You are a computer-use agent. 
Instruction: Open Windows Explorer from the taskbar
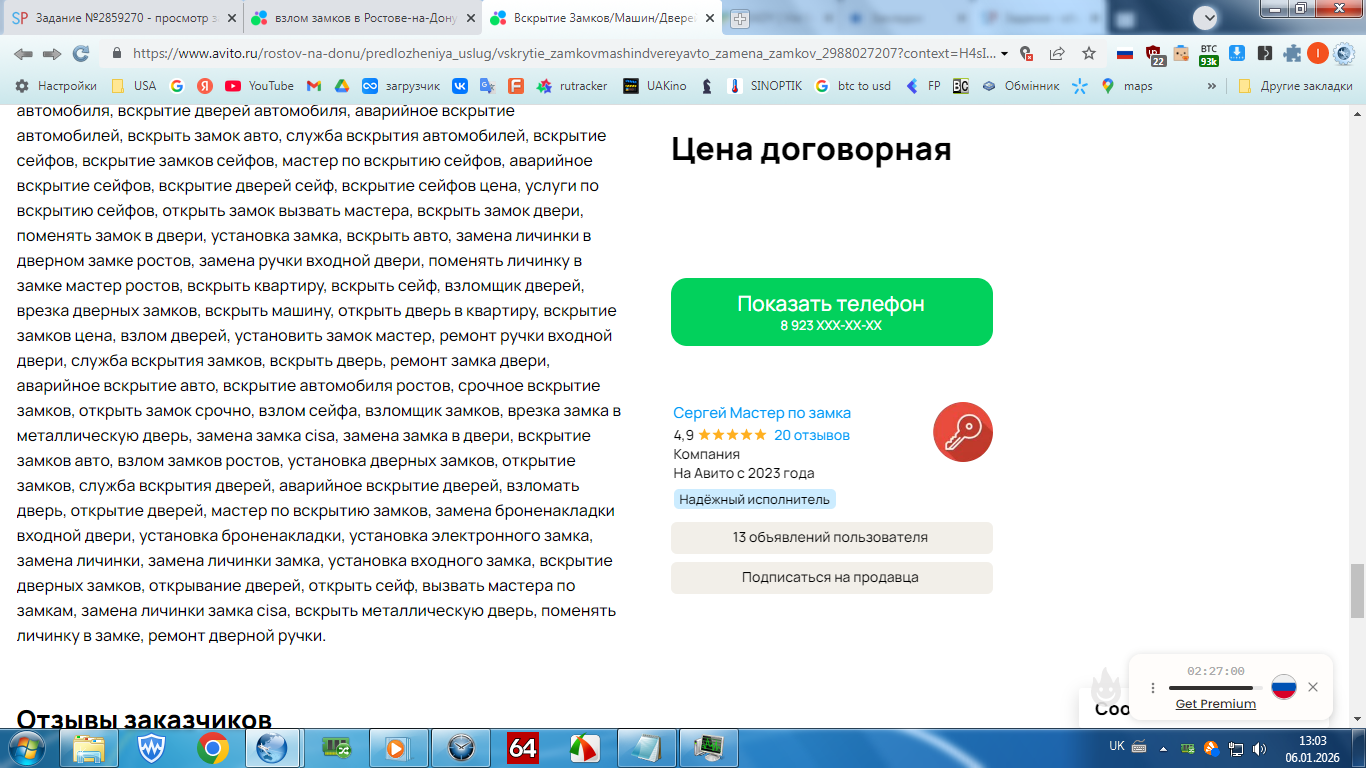(x=89, y=748)
